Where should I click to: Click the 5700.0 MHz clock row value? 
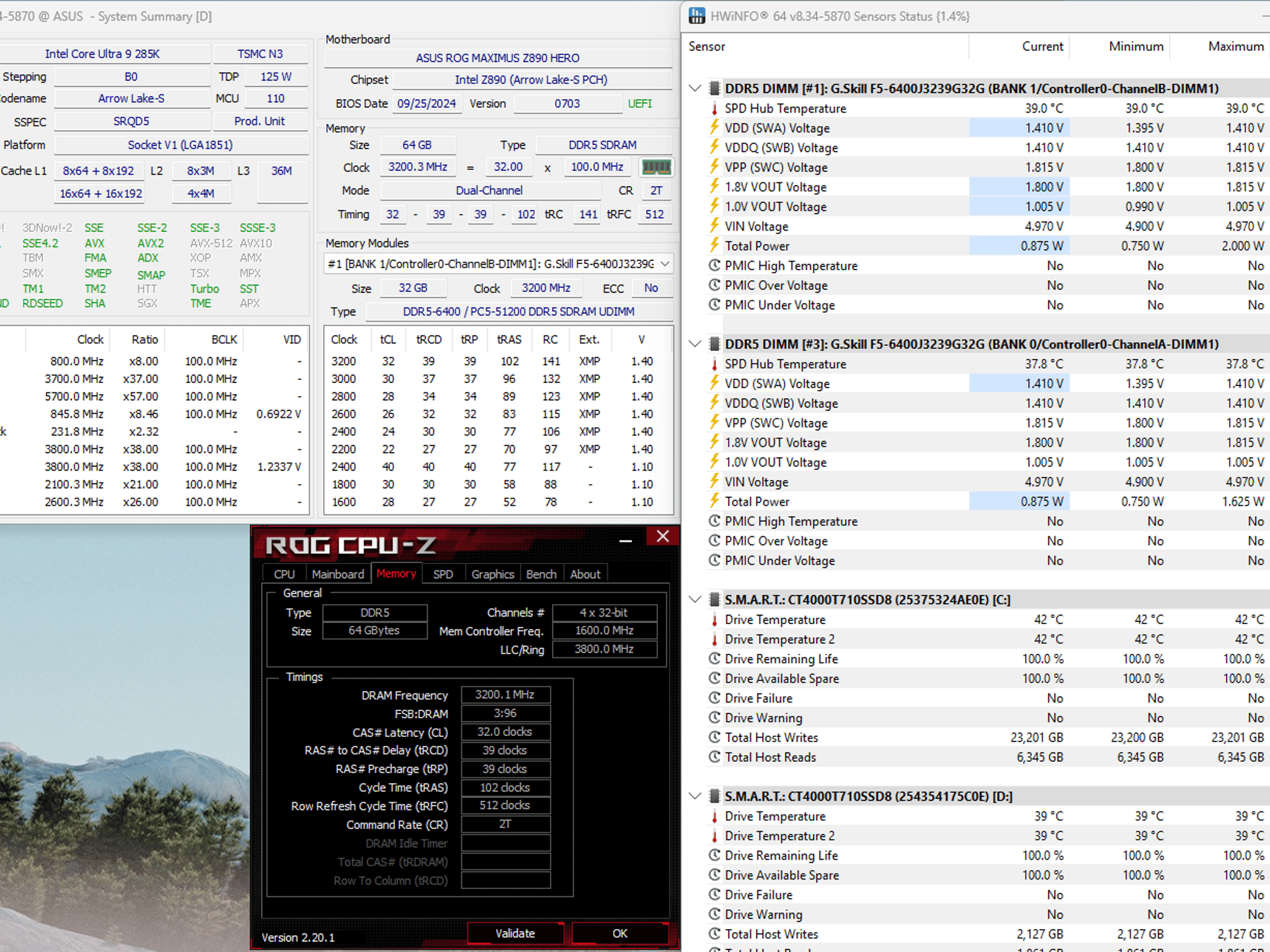pyautogui.click(x=74, y=396)
